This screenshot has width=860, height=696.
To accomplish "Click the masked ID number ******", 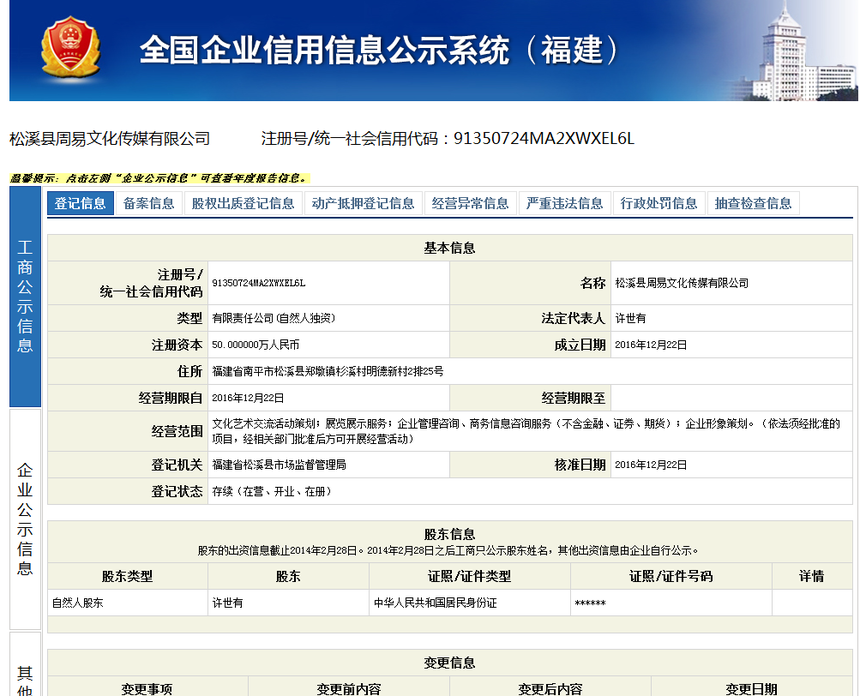I will [x=590, y=603].
